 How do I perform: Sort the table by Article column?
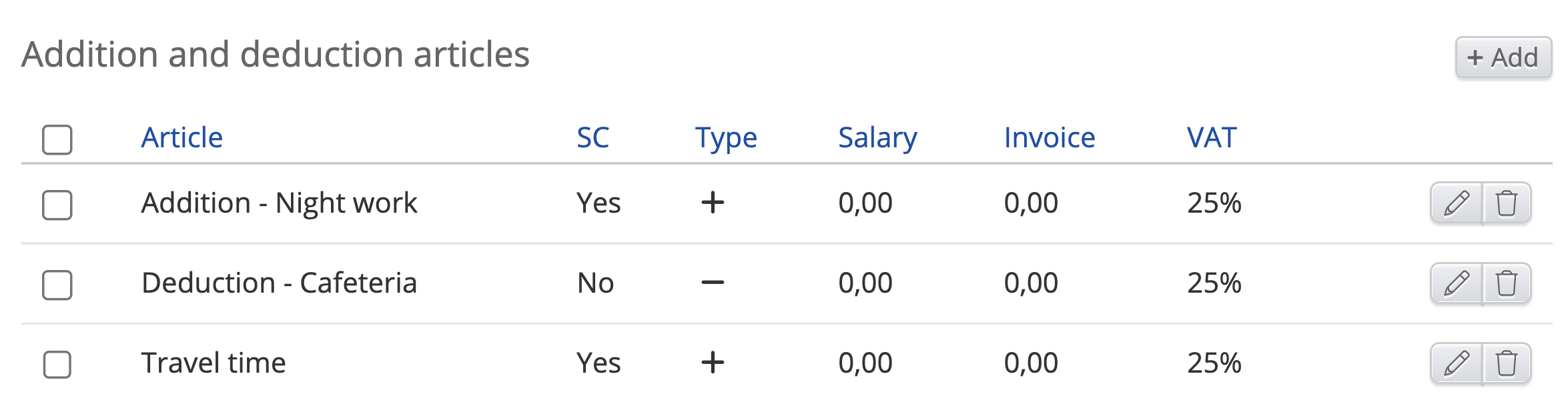coord(181,138)
